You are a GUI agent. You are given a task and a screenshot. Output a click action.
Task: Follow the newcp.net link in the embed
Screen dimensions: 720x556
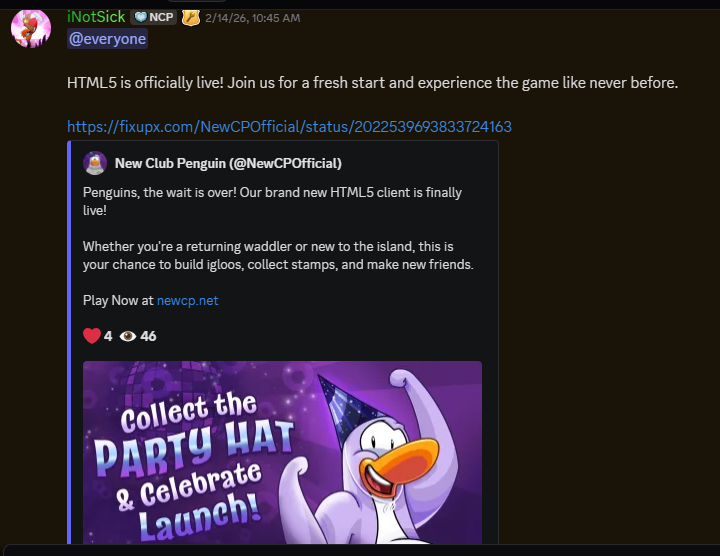pos(187,301)
